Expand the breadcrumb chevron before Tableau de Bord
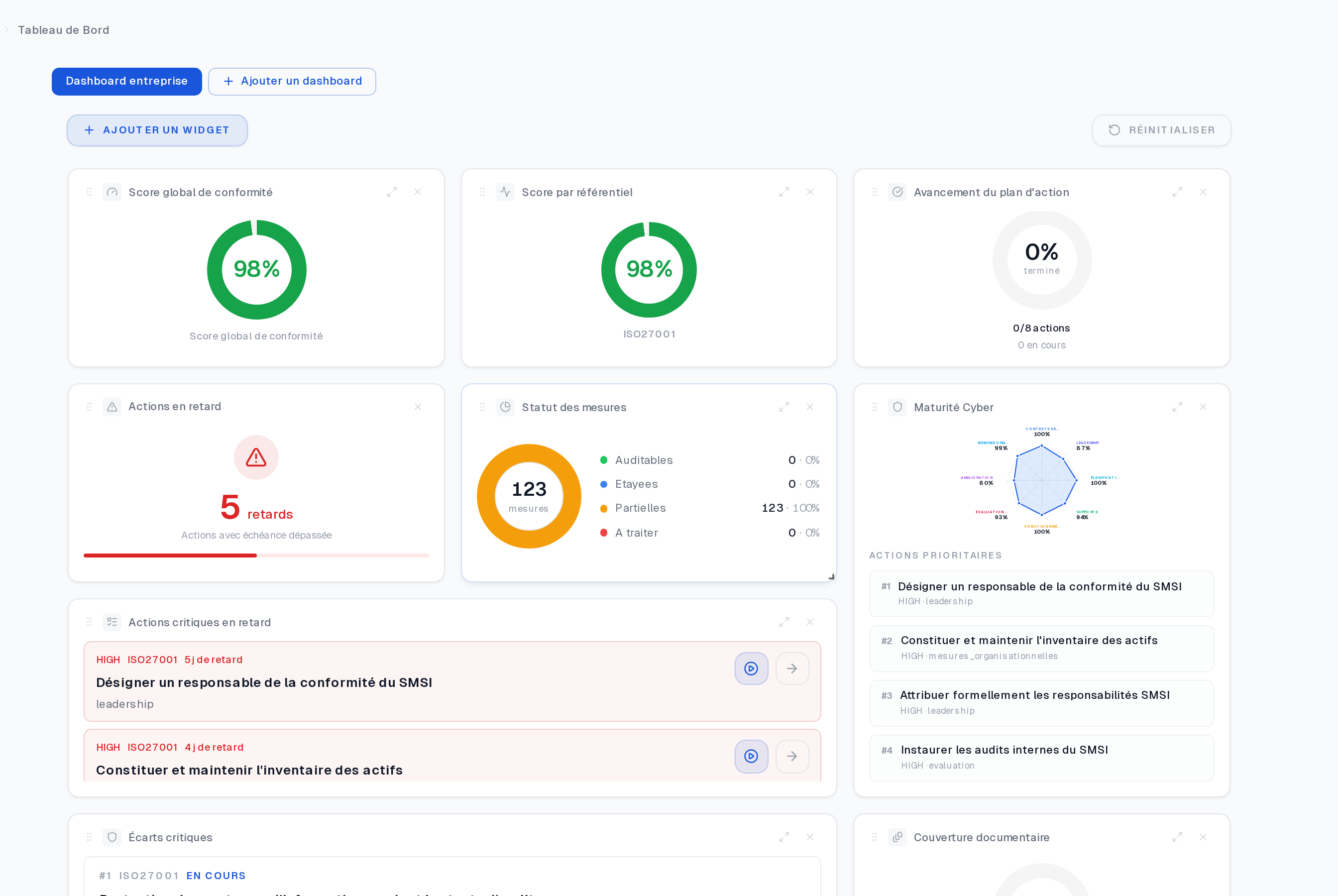The image size is (1338, 896). click(x=6, y=30)
